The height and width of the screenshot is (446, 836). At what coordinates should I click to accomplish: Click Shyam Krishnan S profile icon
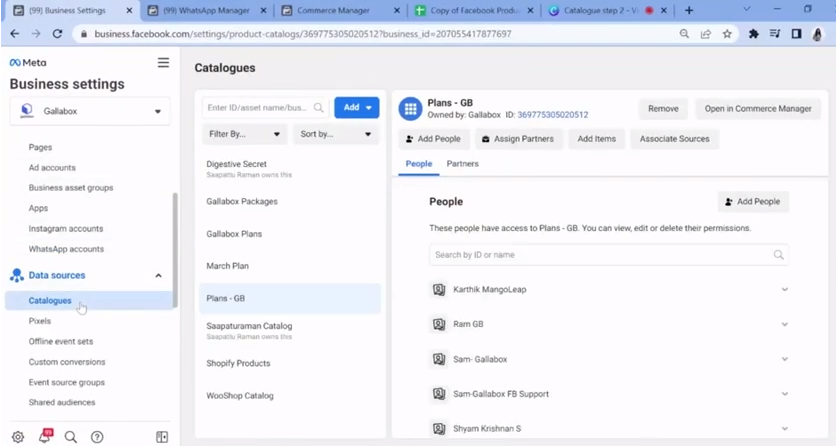[439, 428]
